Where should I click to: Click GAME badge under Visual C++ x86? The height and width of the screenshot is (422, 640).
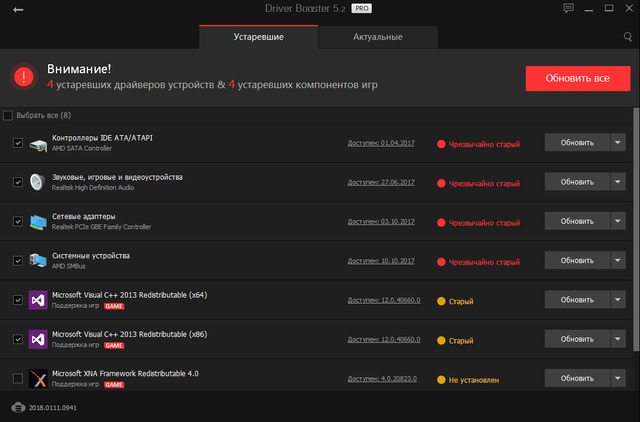click(x=114, y=345)
